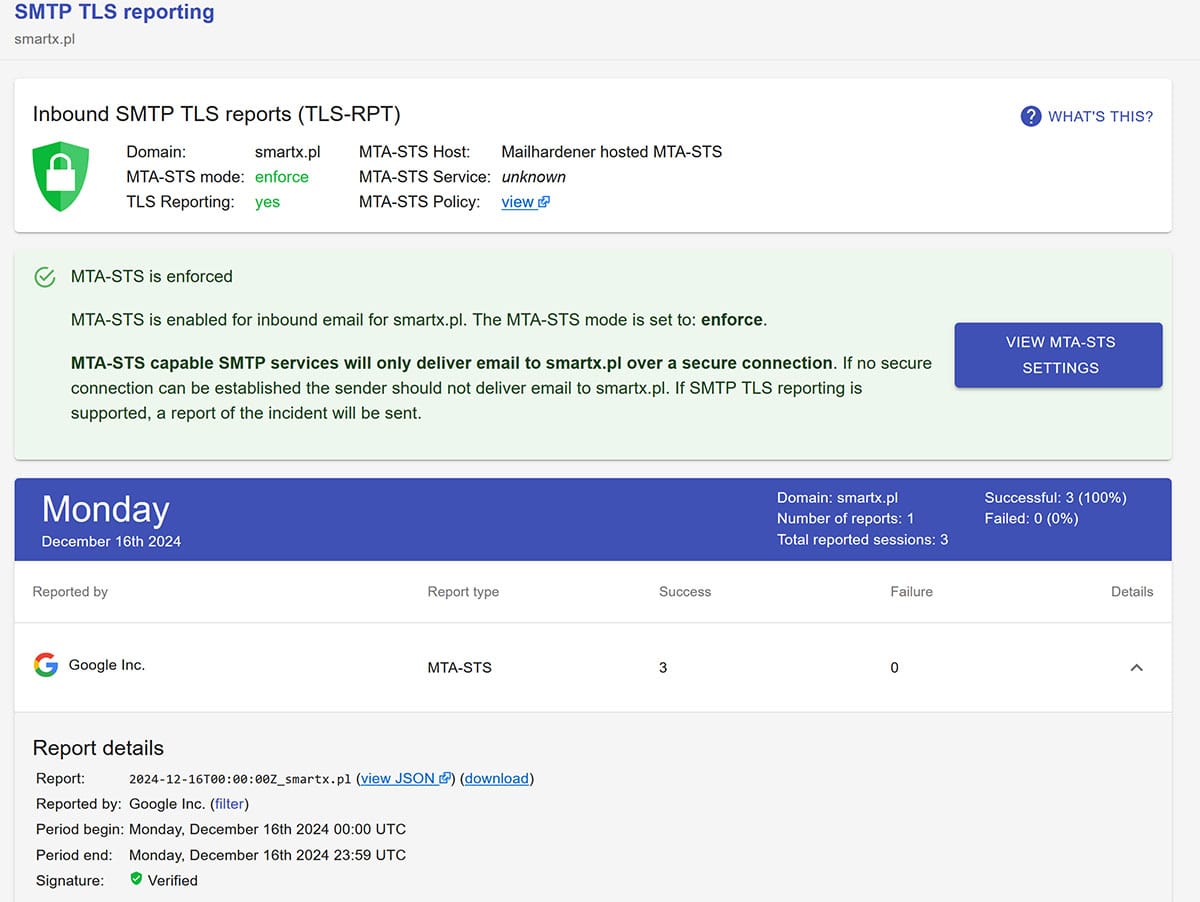Click the Success column header
Viewport: 1200px width, 902px height.
(x=685, y=591)
